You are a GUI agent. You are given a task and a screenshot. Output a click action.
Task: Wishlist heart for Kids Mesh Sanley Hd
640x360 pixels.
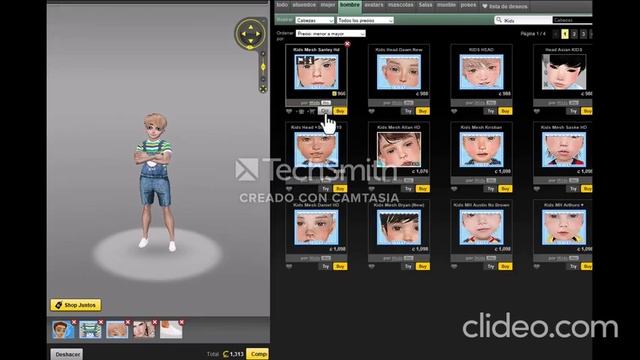[289, 111]
